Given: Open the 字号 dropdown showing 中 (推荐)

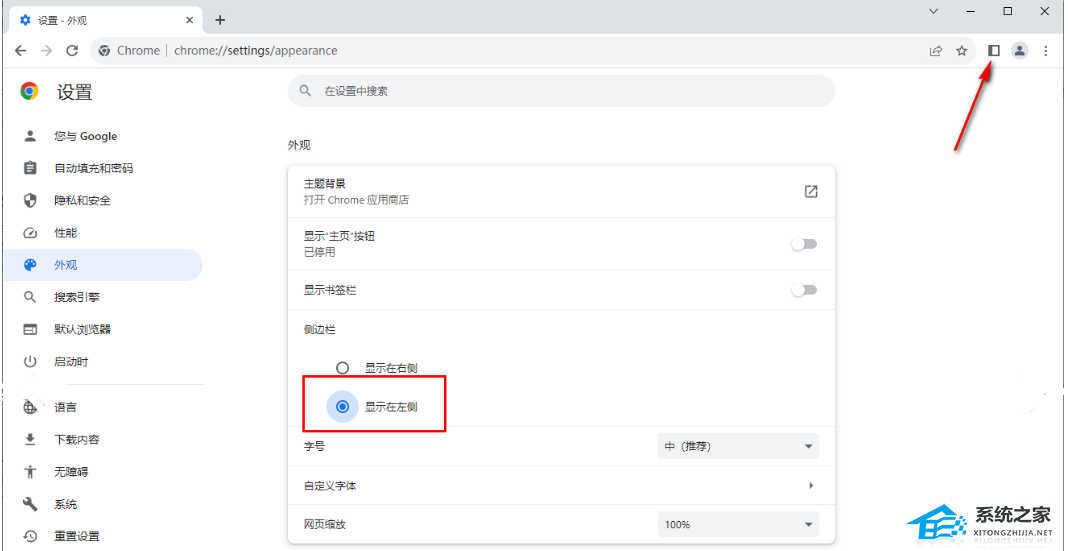Looking at the screenshot, I should pos(738,446).
